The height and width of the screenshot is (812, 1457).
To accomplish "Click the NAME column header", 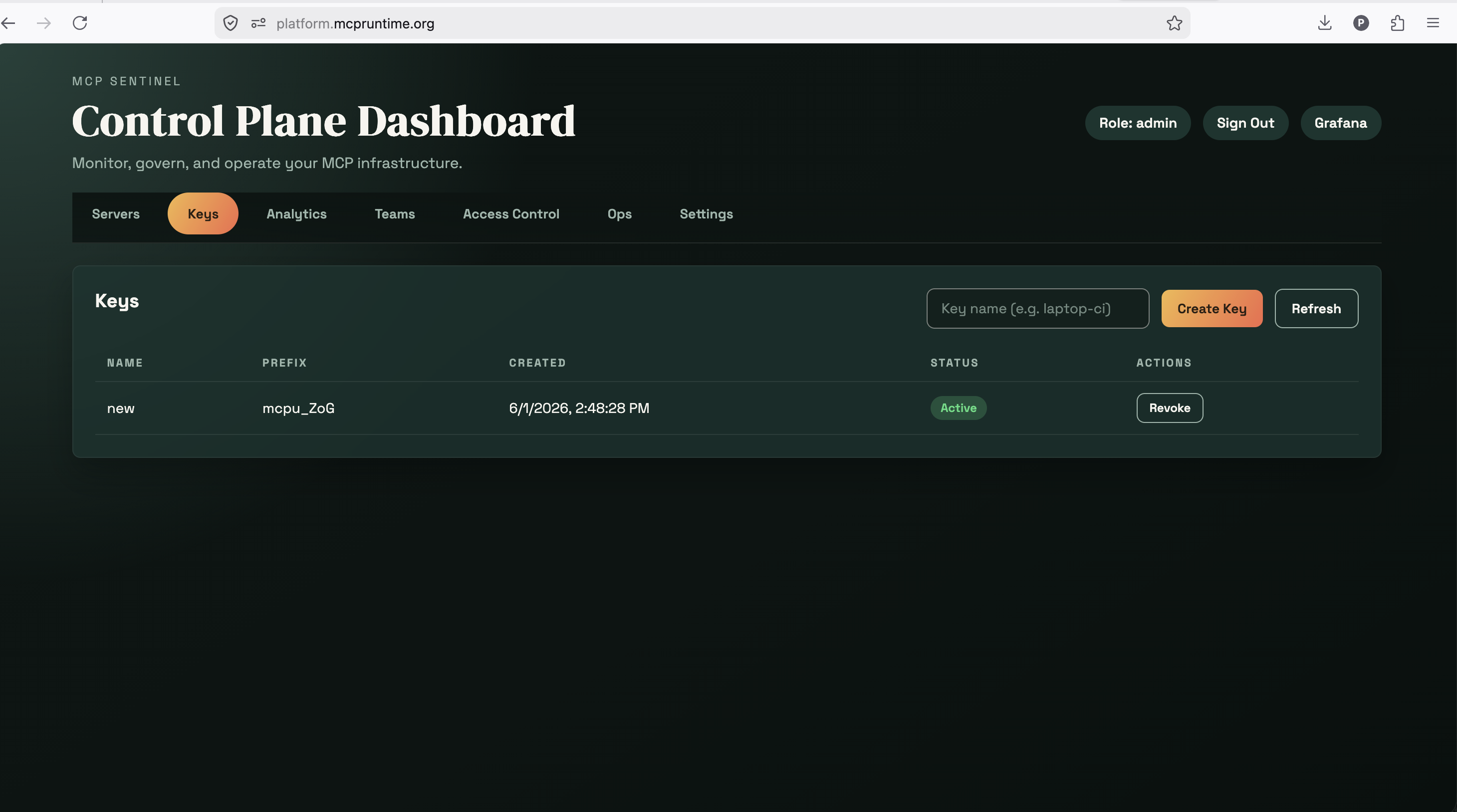I will tap(125, 363).
